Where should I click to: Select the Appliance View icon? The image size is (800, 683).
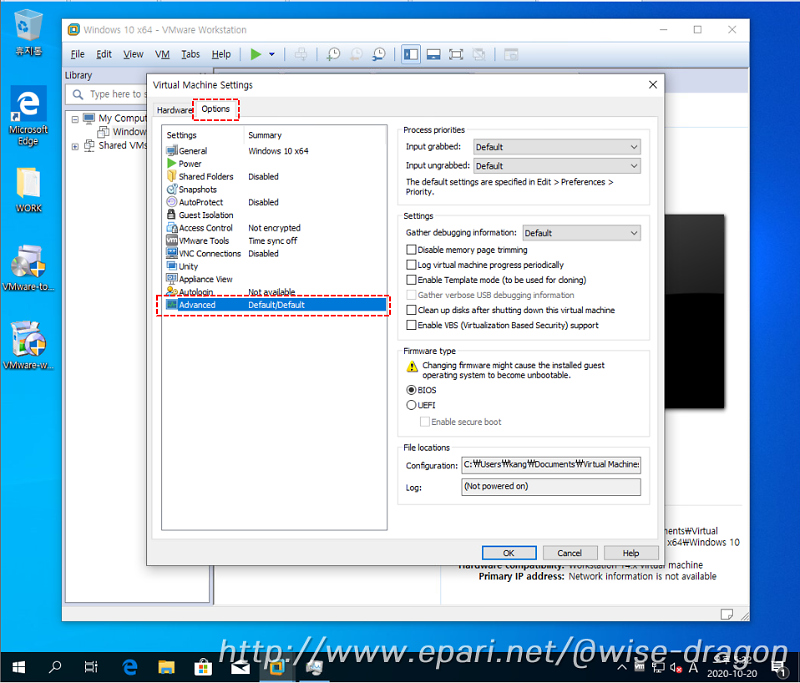[x=172, y=279]
